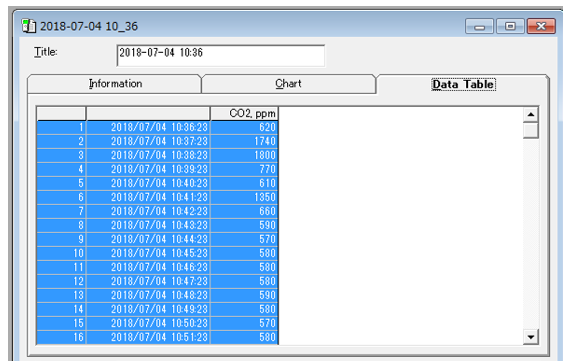Click the CO2 value 770
This screenshot has width=568, height=362.
(x=244, y=170)
